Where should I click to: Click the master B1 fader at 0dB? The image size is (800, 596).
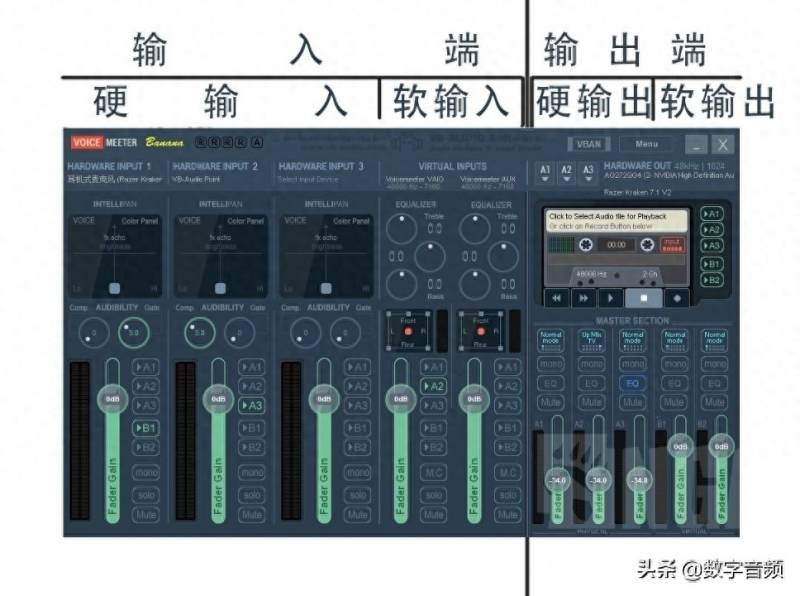click(x=681, y=446)
